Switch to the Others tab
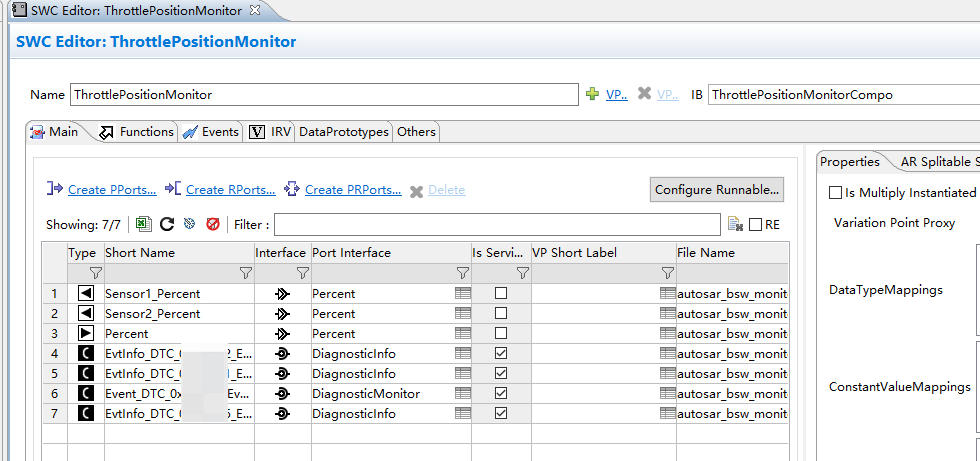980x461 pixels. click(x=416, y=132)
